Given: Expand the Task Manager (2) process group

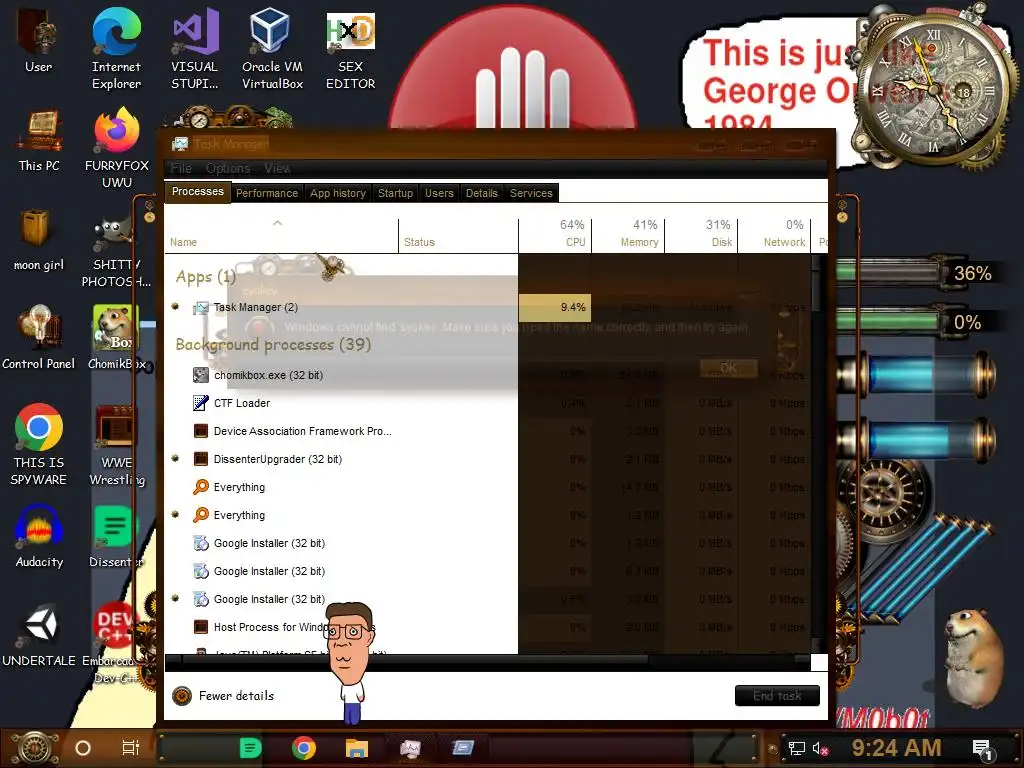Looking at the screenshot, I should pyautogui.click(x=175, y=306).
